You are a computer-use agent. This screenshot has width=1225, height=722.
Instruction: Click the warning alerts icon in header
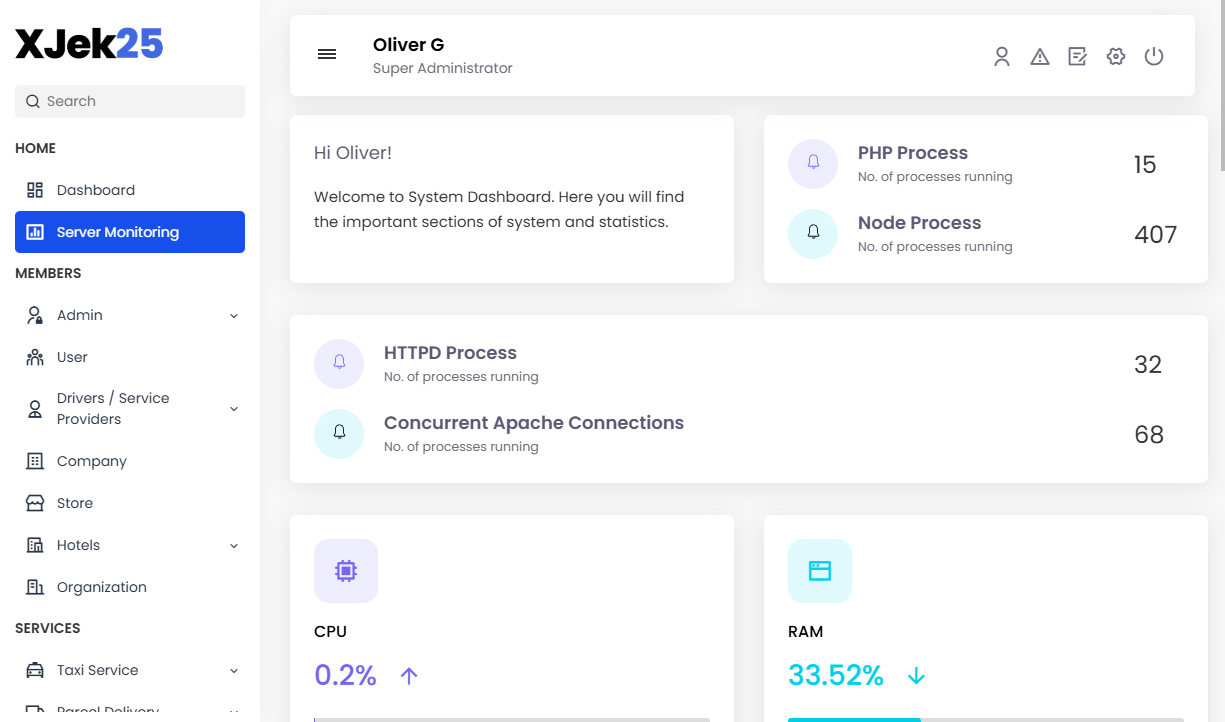tap(1040, 56)
